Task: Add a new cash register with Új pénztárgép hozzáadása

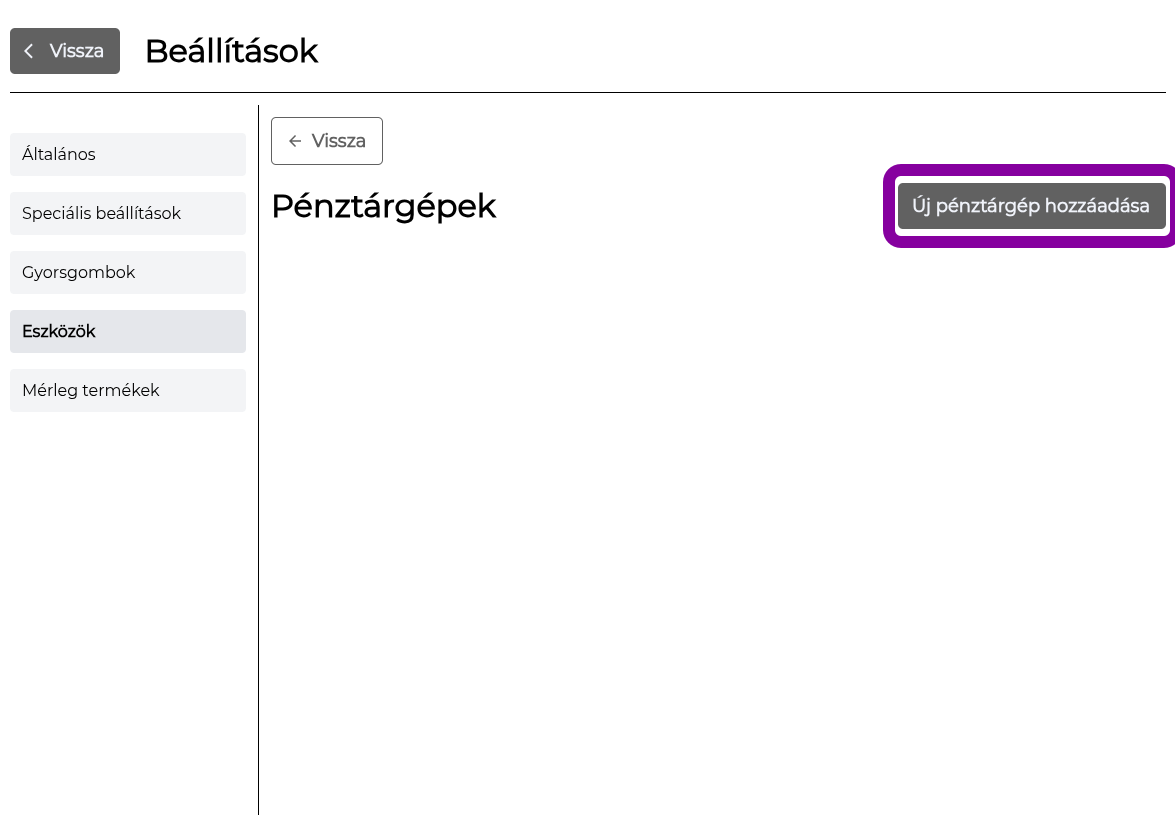Action: (1031, 206)
